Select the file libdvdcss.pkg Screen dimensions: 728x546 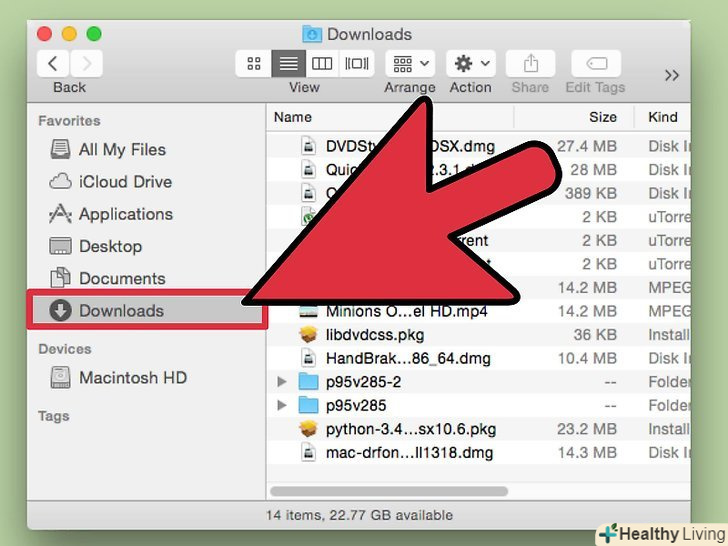[x=375, y=334]
